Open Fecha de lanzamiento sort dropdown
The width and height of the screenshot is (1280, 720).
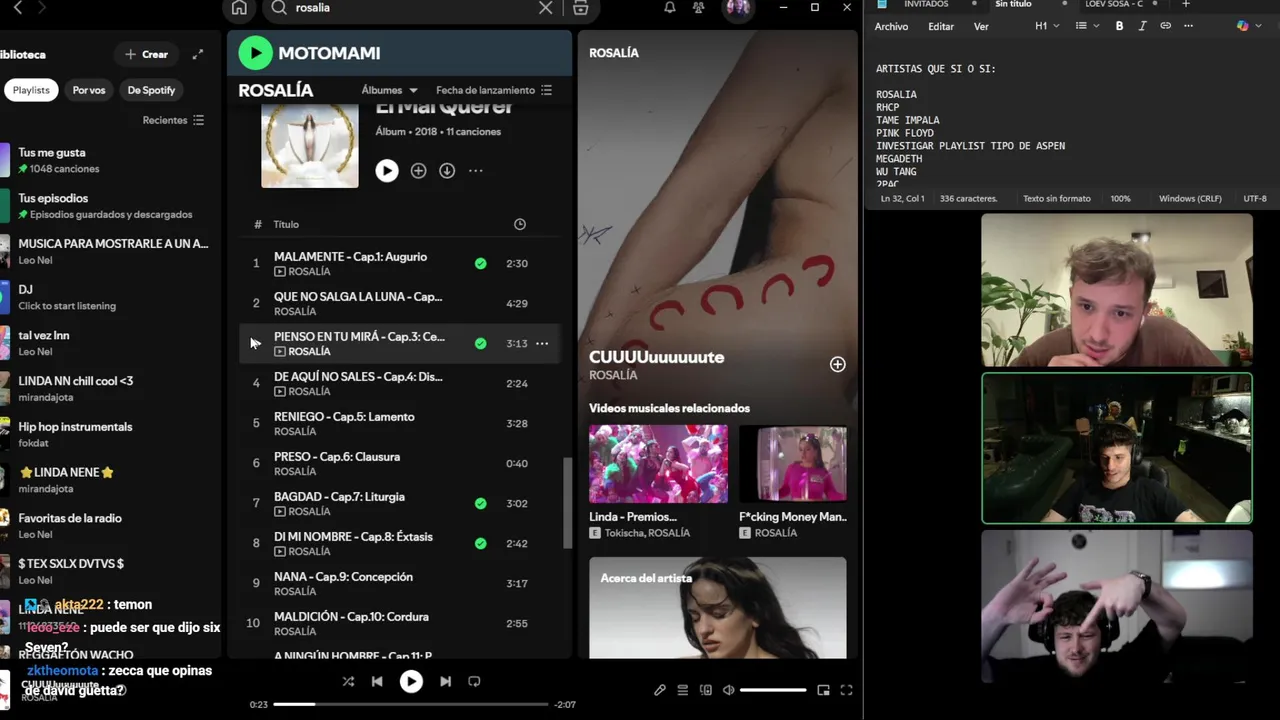[494, 90]
